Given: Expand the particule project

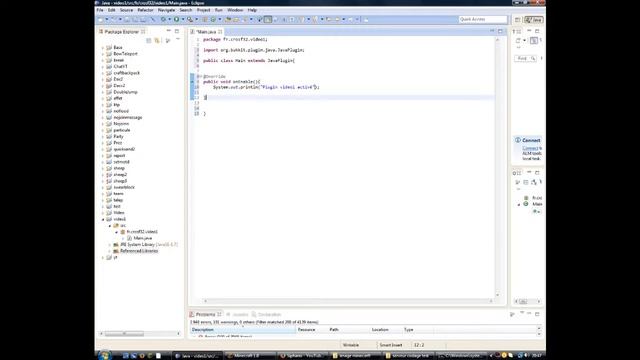Looking at the screenshot, I should click(103, 130).
